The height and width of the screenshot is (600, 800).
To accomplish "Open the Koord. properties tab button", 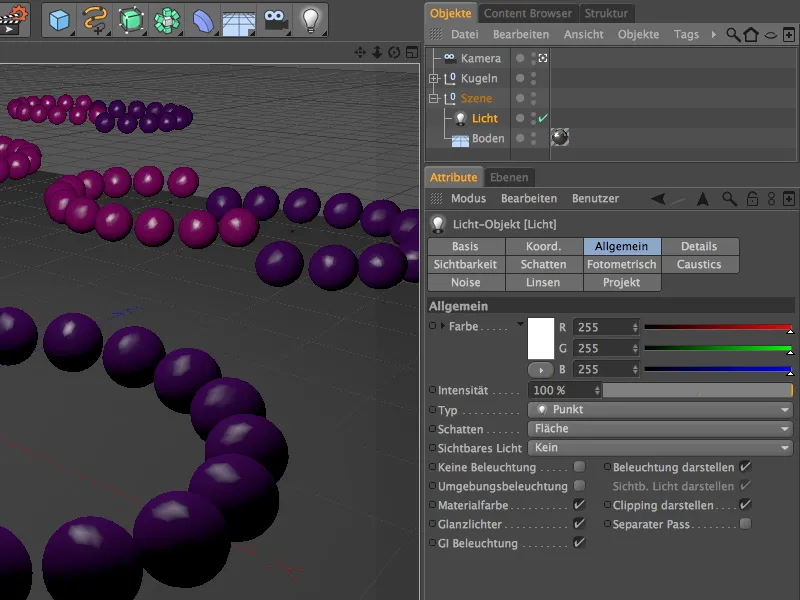I will pos(543,246).
